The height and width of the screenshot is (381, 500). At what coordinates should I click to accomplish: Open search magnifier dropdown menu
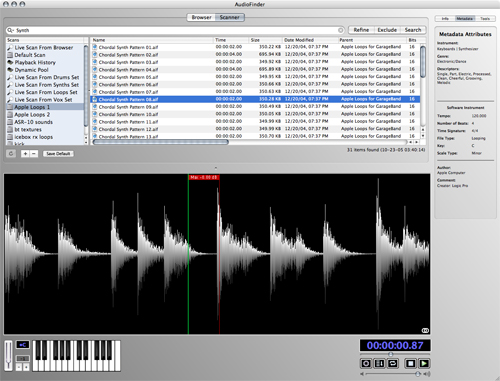click(x=11, y=30)
